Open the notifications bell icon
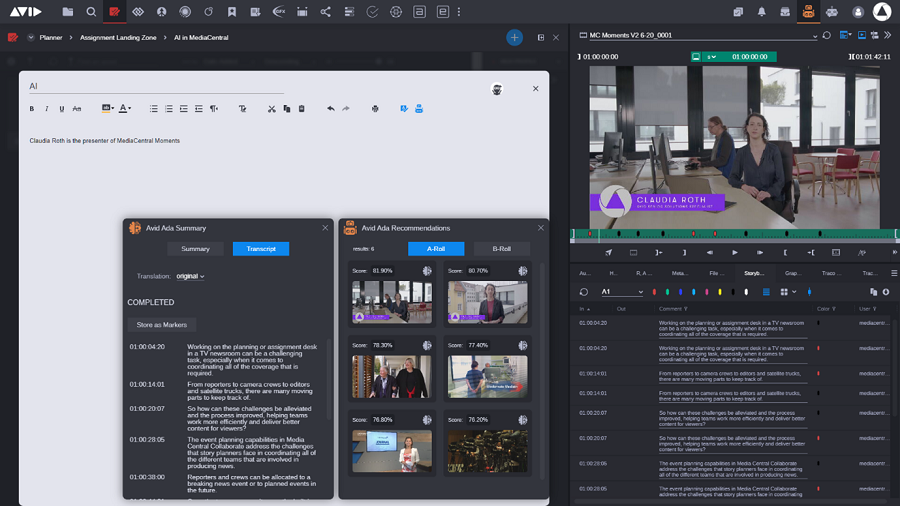900x506 pixels. pos(762,11)
